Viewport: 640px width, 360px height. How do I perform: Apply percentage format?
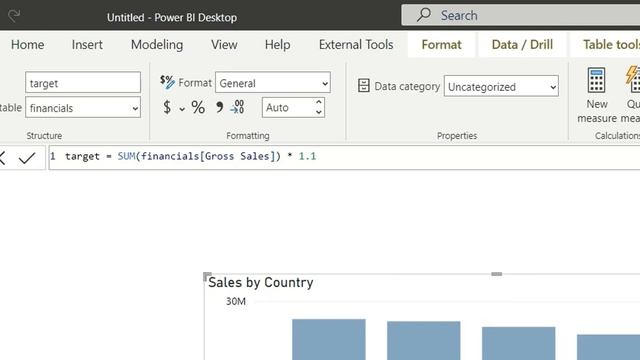pyautogui.click(x=198, y=107)
